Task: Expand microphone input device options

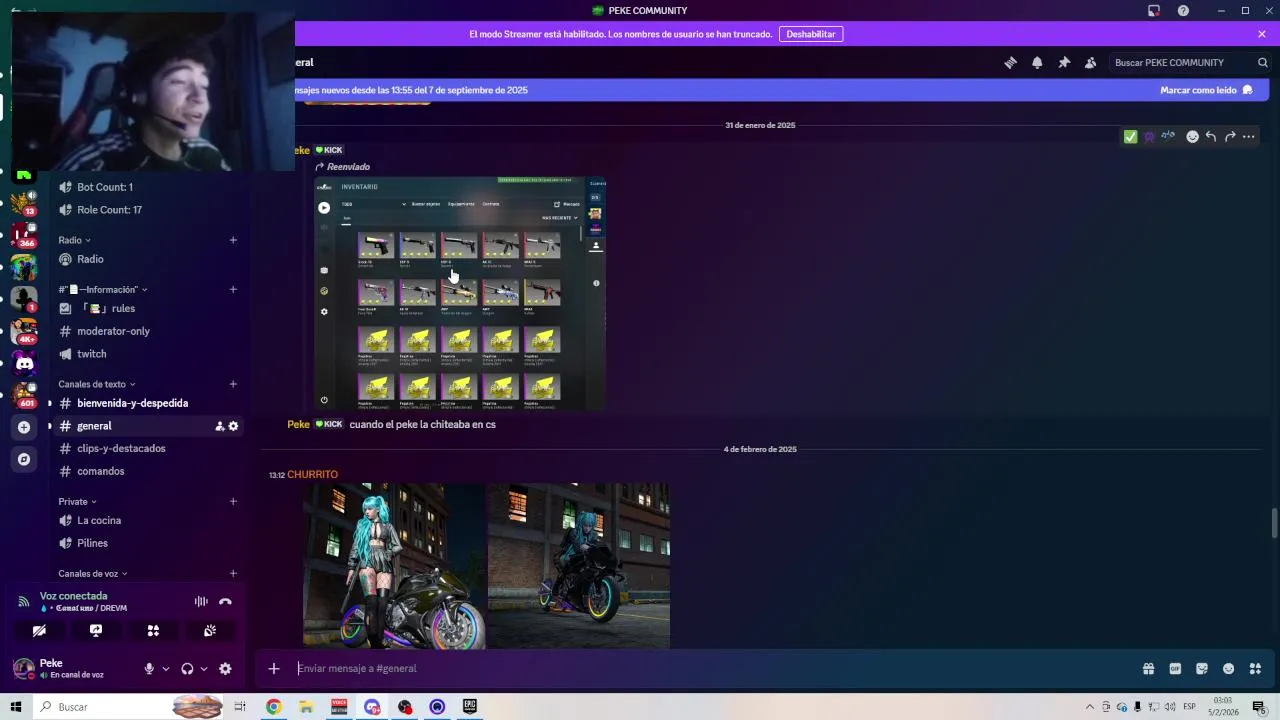Action: (166, 669)
